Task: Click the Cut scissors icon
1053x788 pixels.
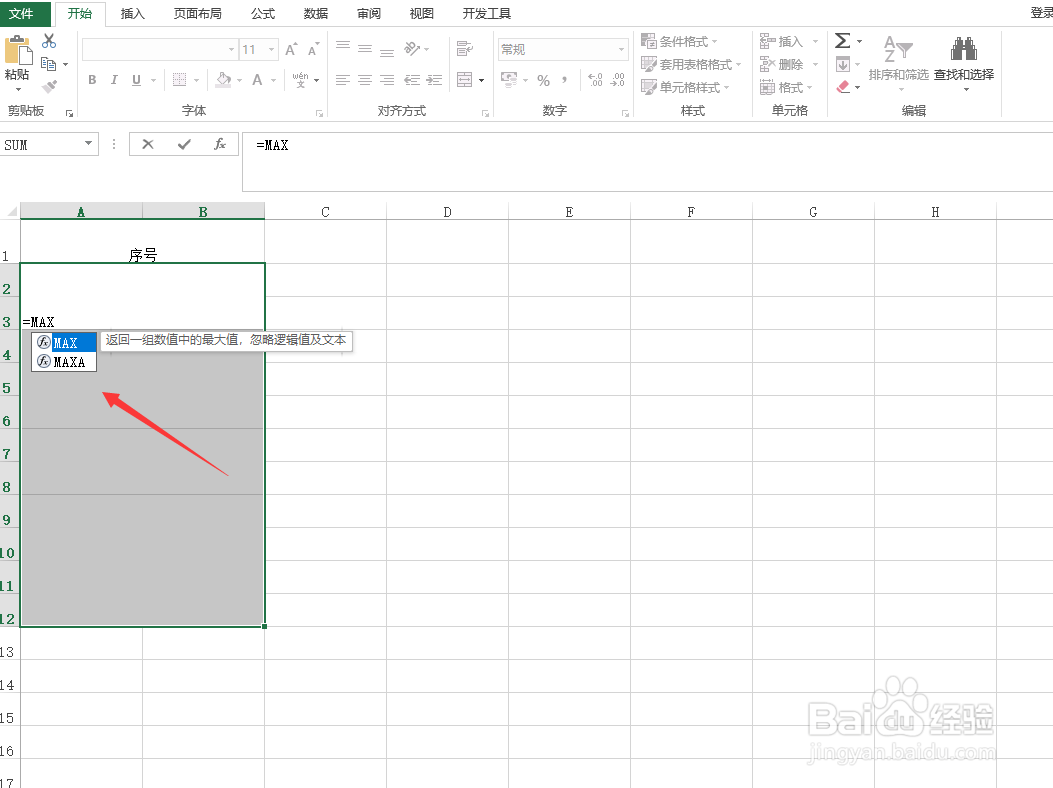Action: pyautogui.click(x=49, y=41)
